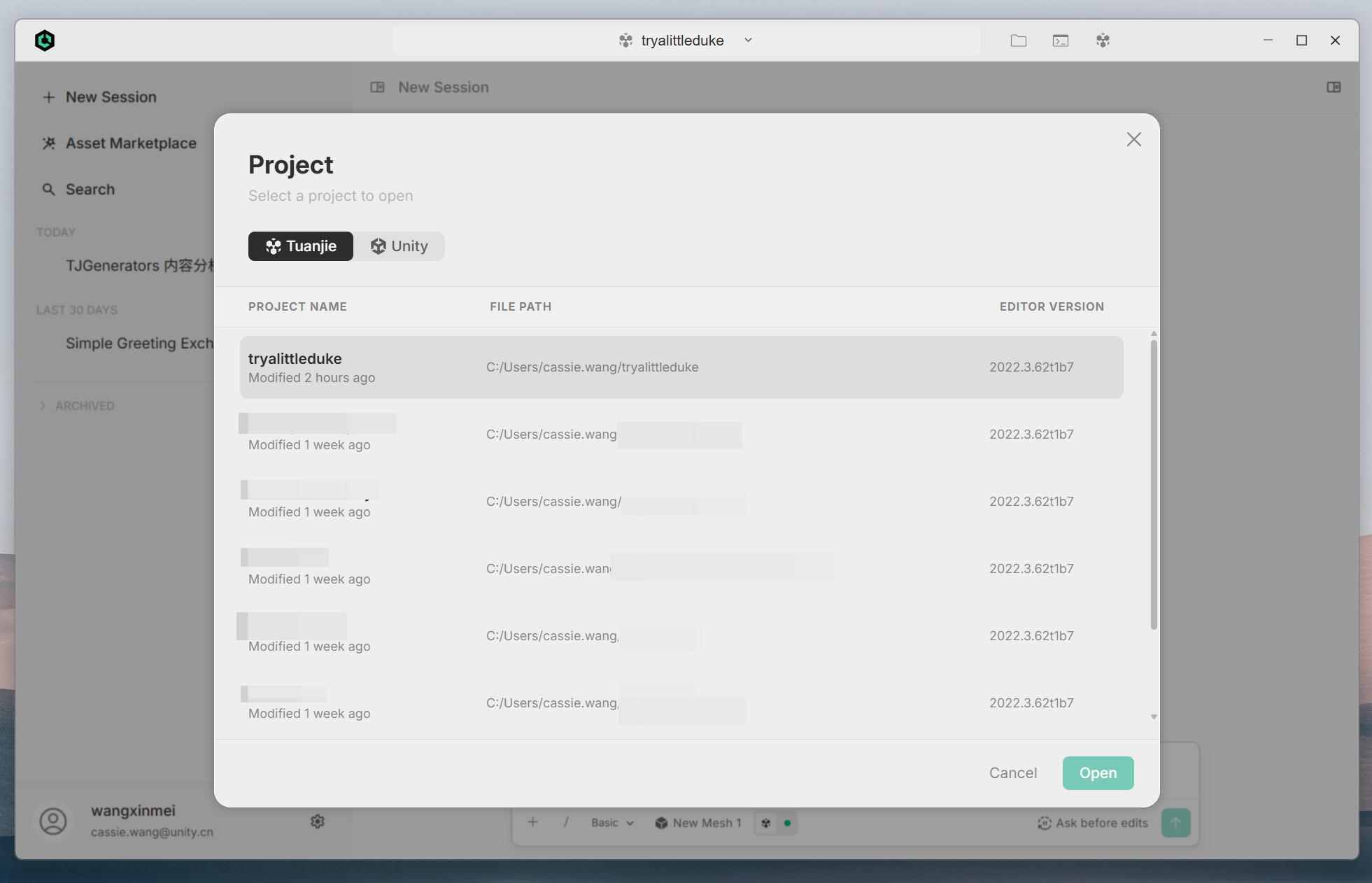Minimize the application window
This screenshot has height=883, width=1372.
[x=1268, y=41]
